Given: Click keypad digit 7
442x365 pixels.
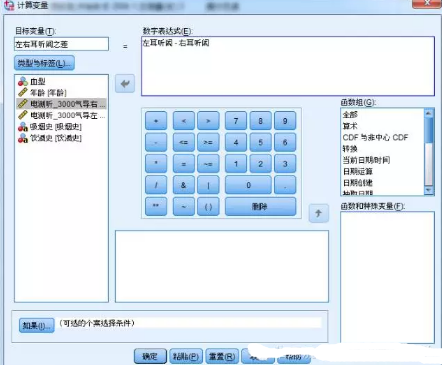Looking at the screenshot, I should click(x=236, y=121).
